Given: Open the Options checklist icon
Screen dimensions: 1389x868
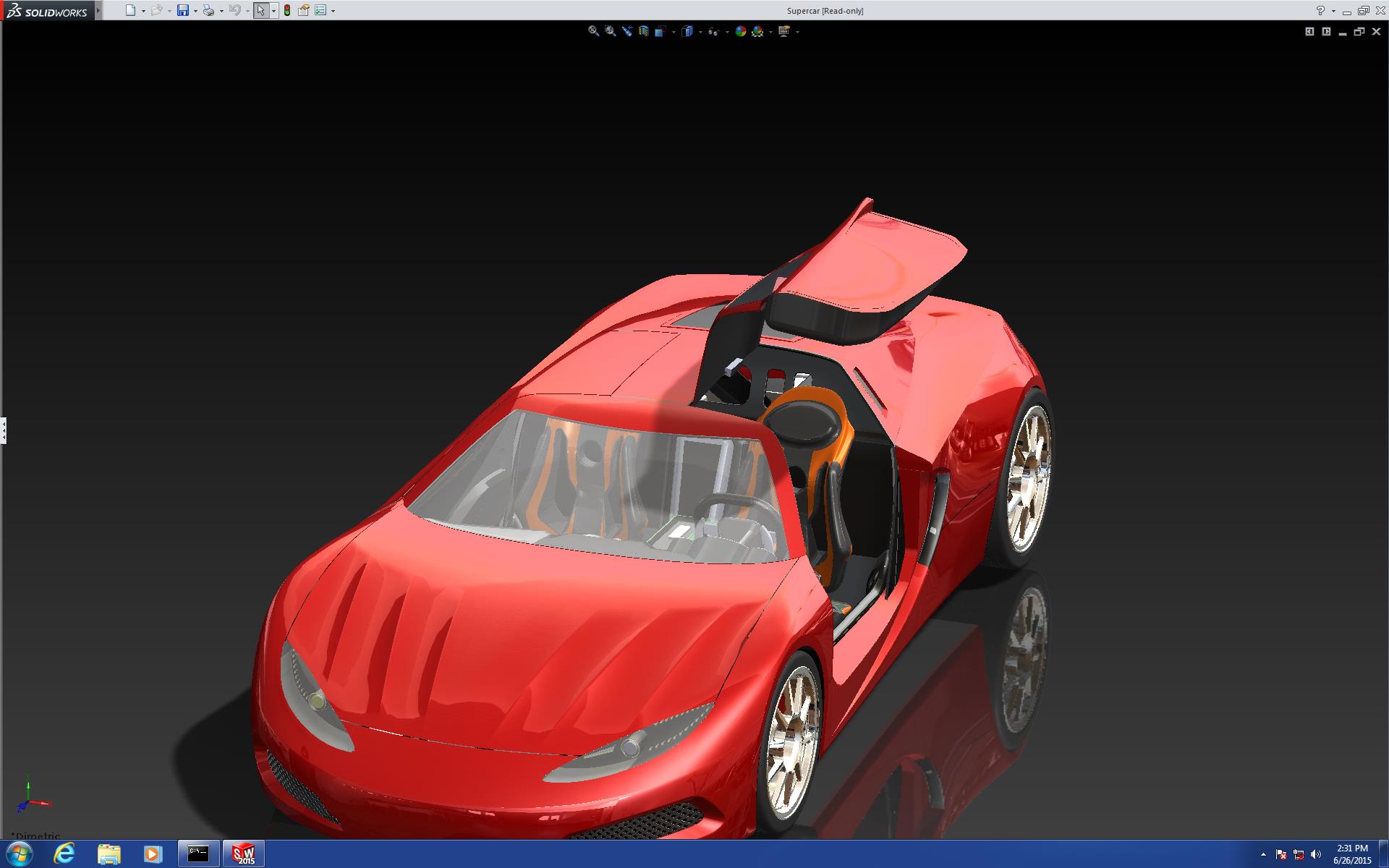Looking at the screenshot, I should pos(320,10).
